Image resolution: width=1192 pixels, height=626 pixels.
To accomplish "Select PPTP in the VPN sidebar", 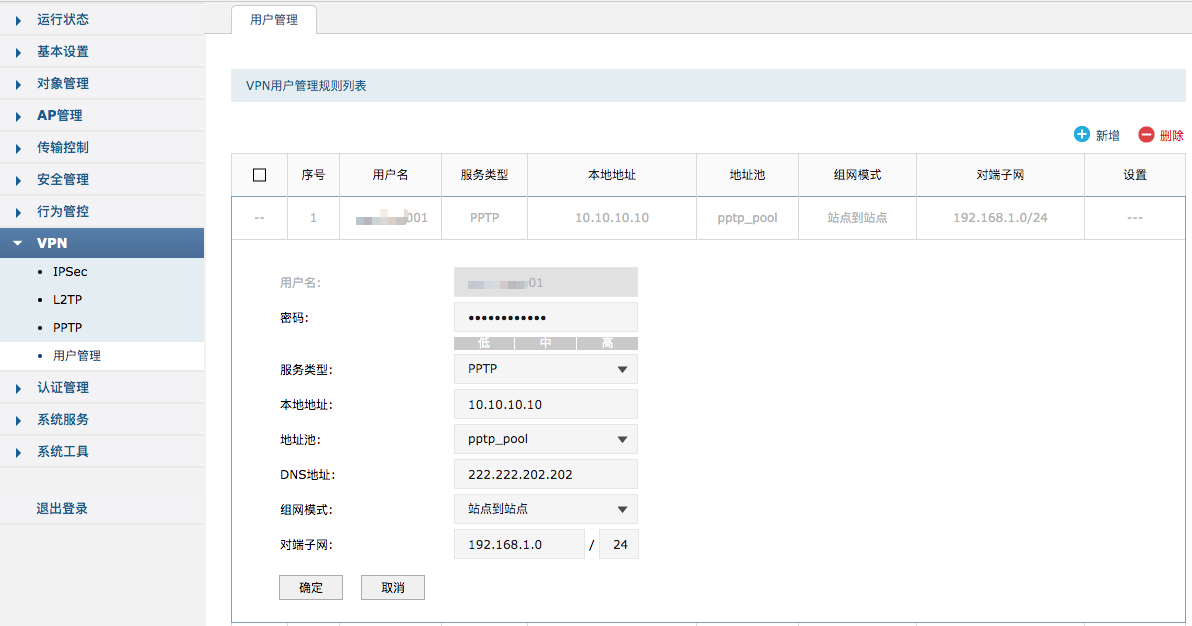I will click(x=67, y=328).
